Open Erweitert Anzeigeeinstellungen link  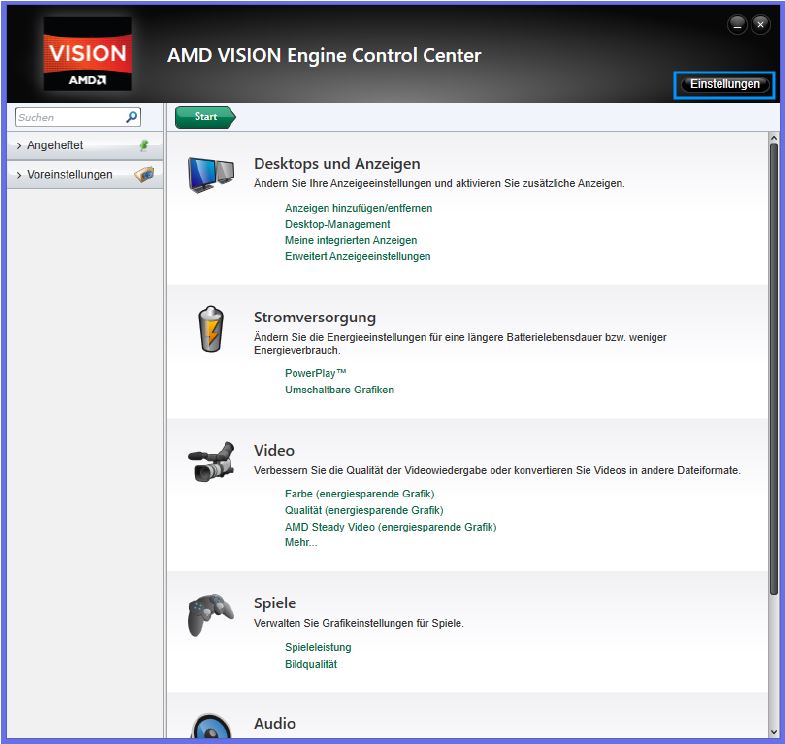(357, 256)
